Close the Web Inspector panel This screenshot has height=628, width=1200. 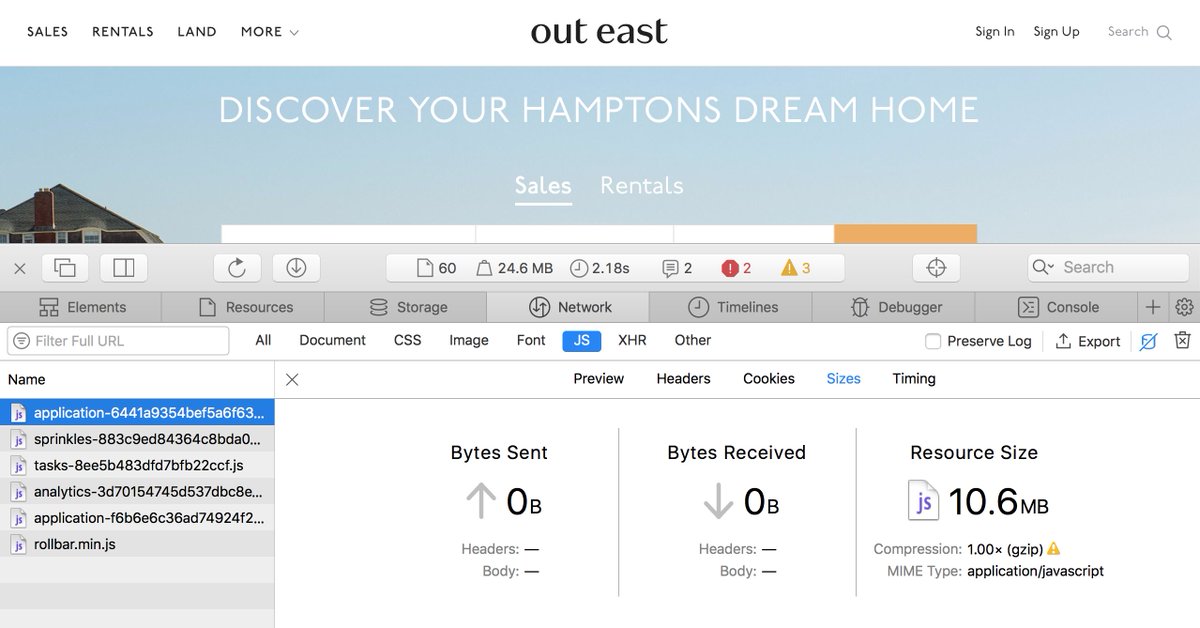pos(19,268)
